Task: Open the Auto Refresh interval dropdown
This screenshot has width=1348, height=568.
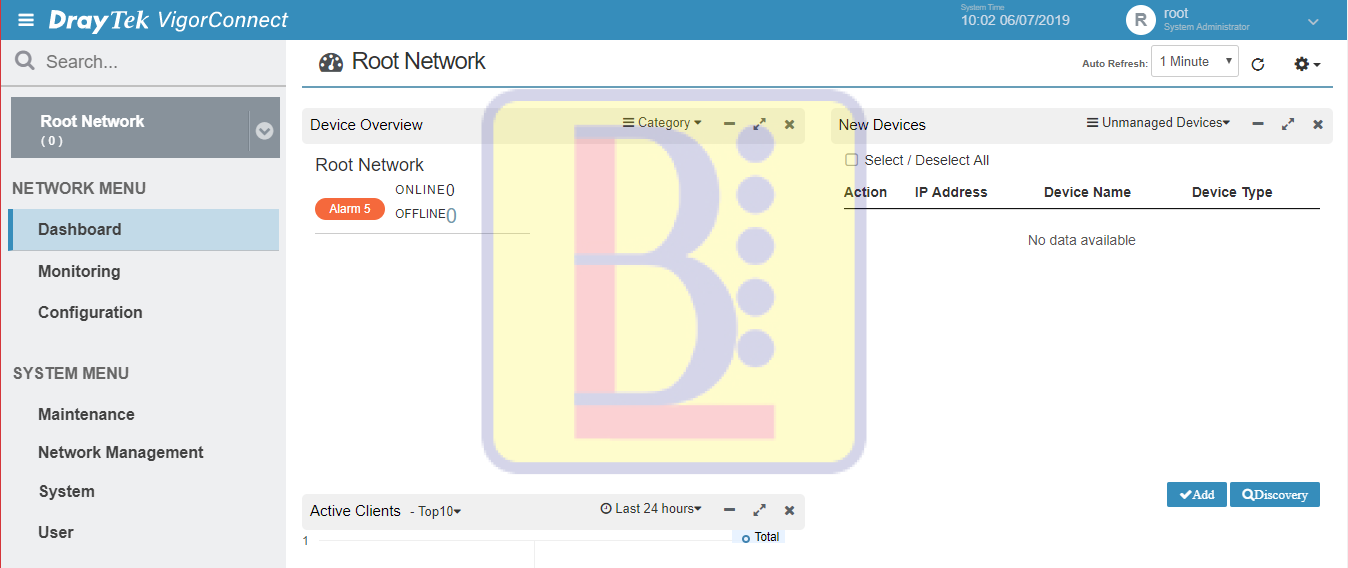Action: 1194,62
